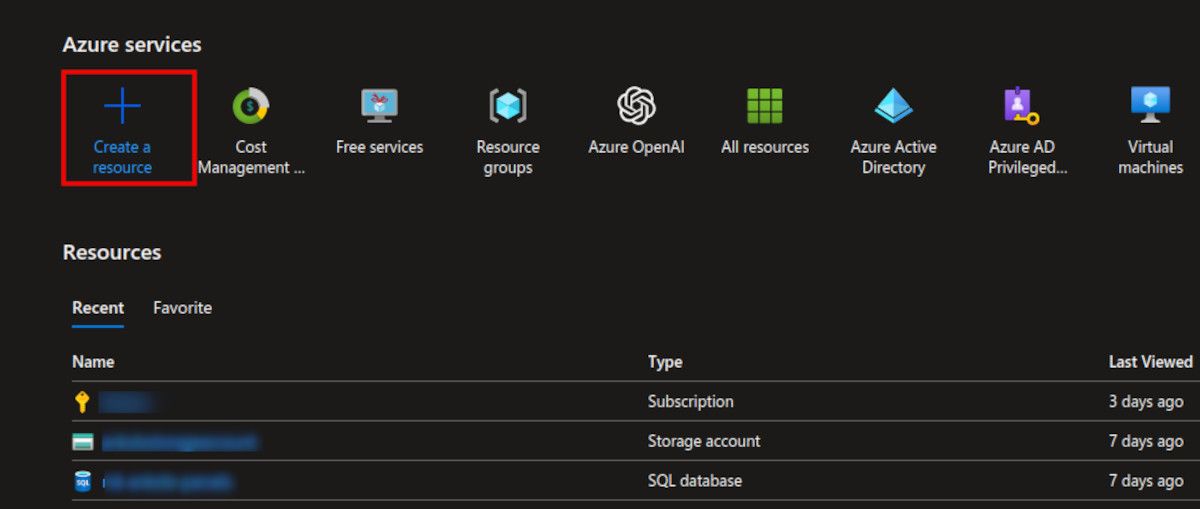
Task: Click the Name column header
Action: click(x=93, y=362)
